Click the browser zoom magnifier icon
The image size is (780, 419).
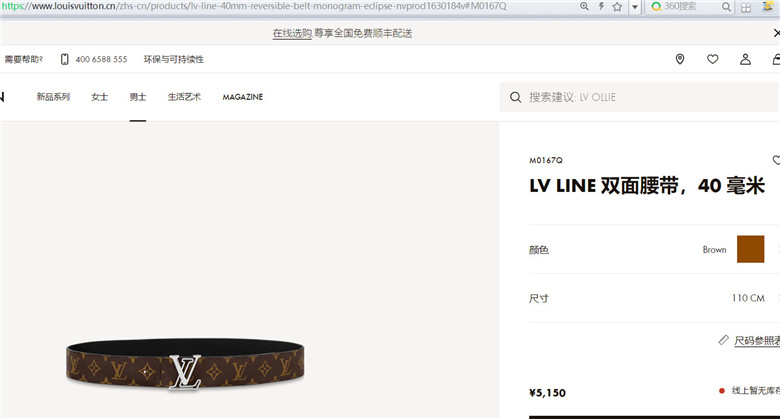[x=584, y=6]
